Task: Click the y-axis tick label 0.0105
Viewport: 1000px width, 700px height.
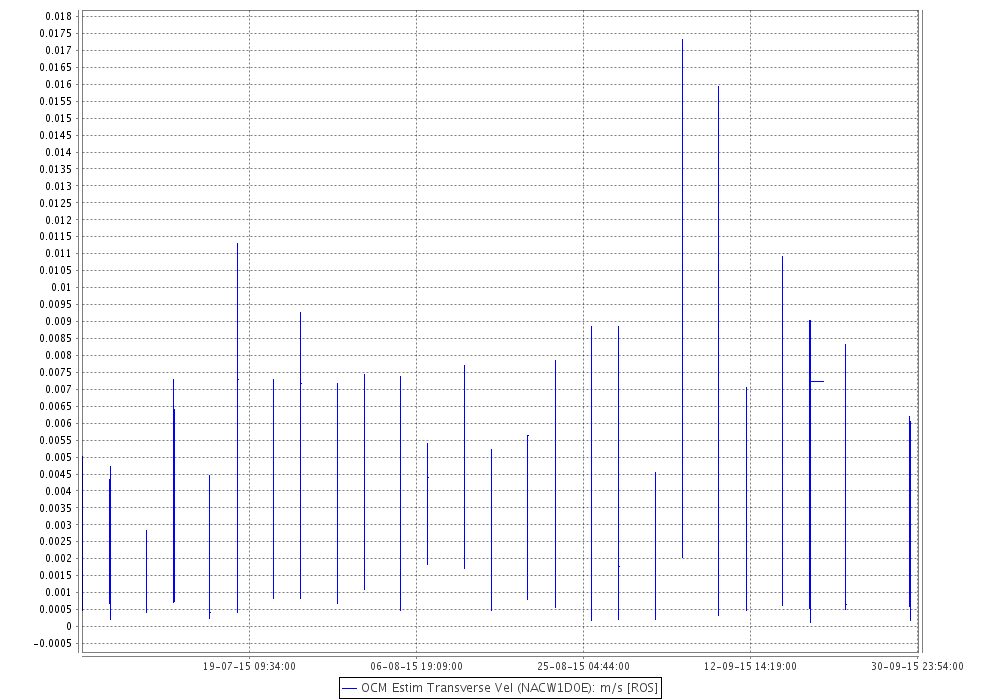Action: [x=56, y=270]
